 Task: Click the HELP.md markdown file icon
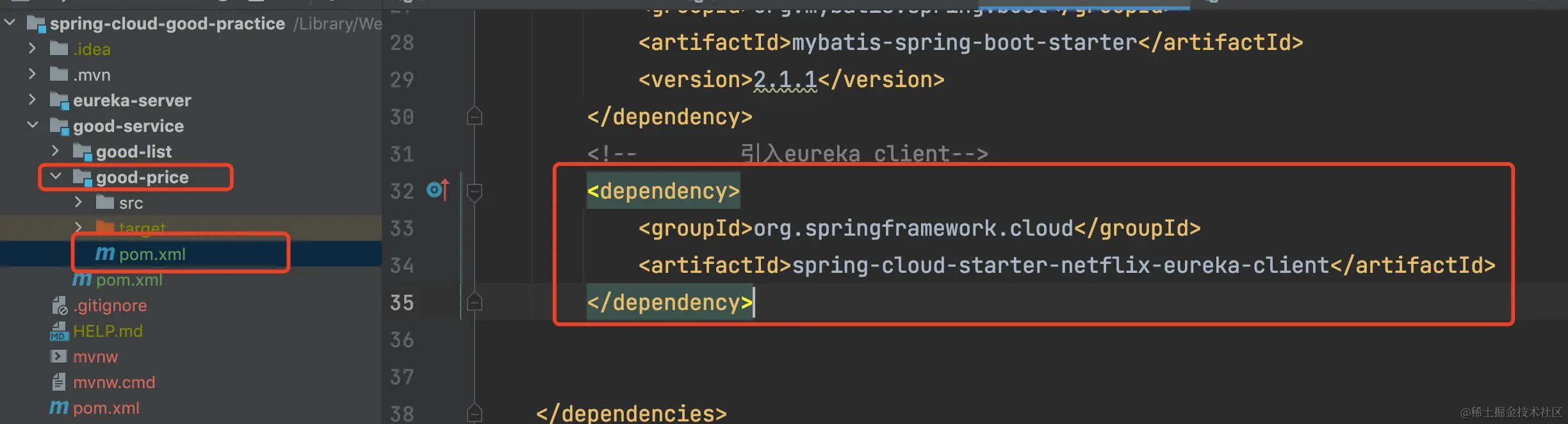59,331
